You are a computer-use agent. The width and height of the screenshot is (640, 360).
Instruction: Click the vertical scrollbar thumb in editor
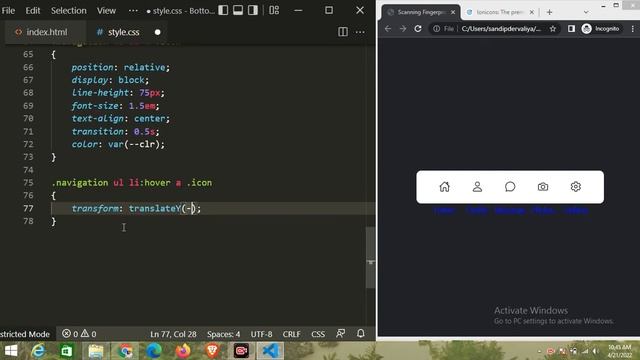pyautogui.click(x=370, y=257)
